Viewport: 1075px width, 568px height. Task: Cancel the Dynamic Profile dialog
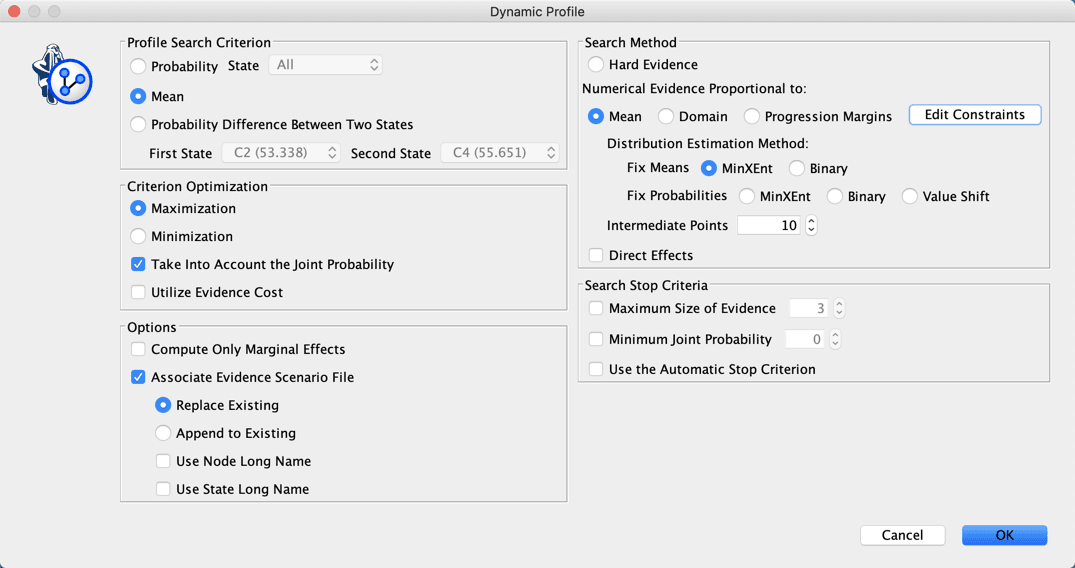pos(902,535)
